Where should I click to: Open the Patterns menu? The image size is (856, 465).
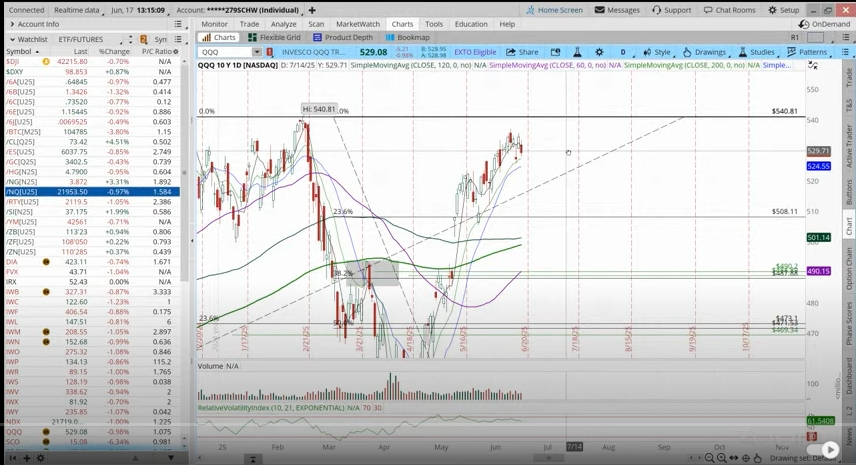[x=807, y=52]
